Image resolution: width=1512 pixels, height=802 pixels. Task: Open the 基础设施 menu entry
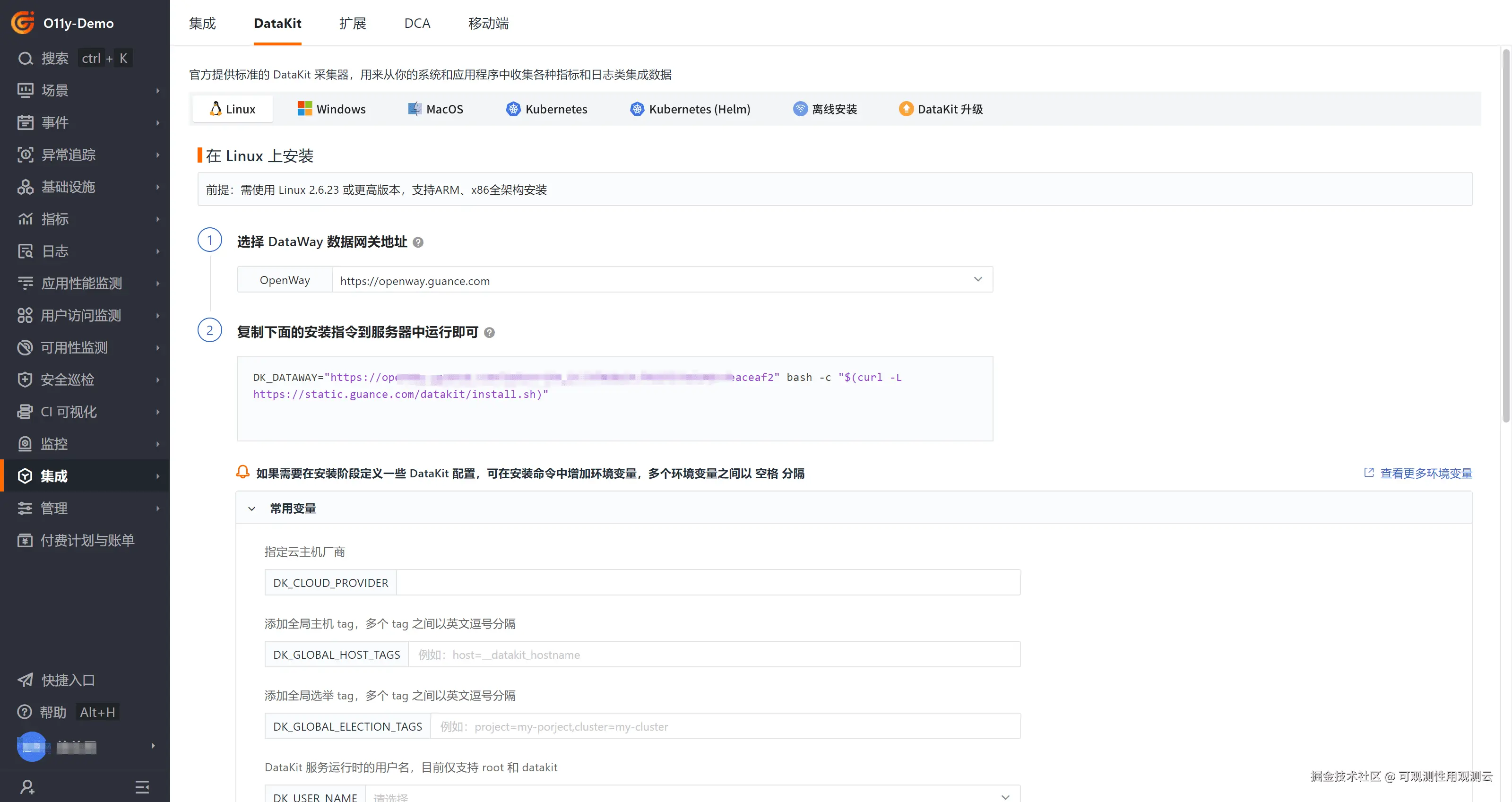85,187
